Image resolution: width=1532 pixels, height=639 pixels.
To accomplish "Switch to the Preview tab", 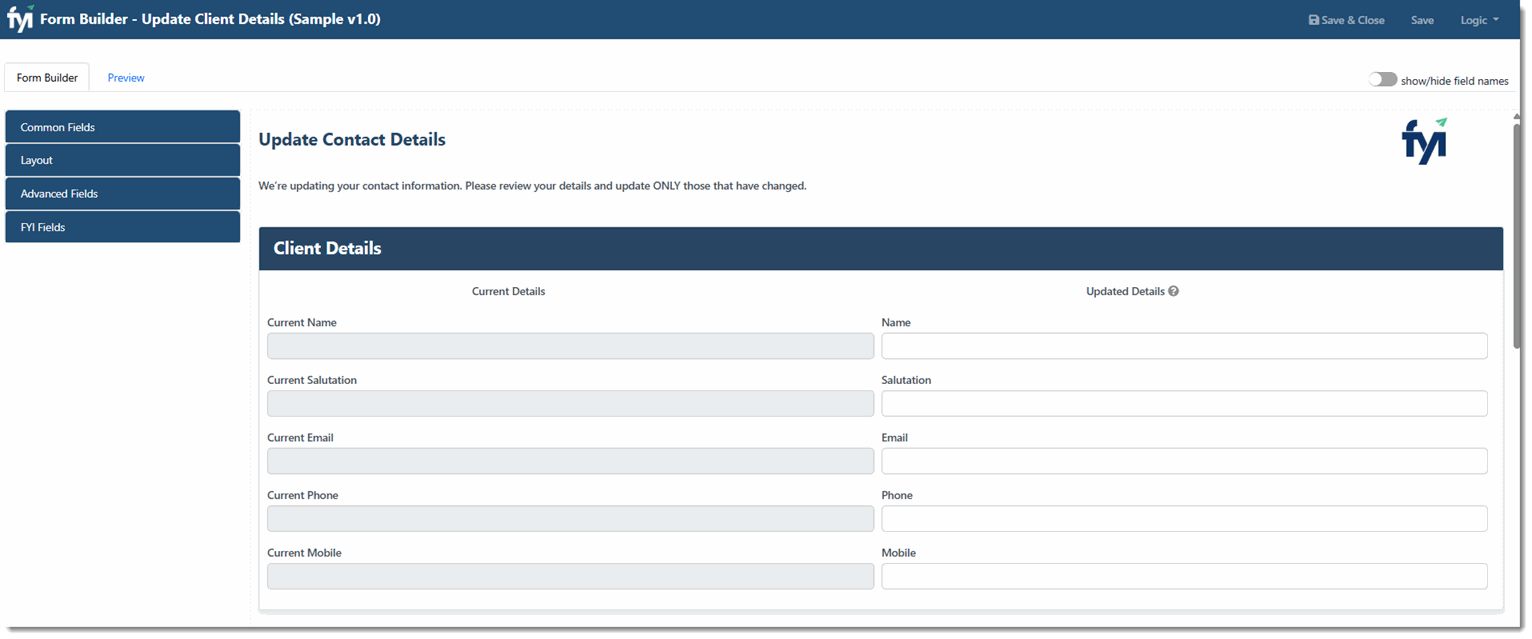I will [126, 78].
